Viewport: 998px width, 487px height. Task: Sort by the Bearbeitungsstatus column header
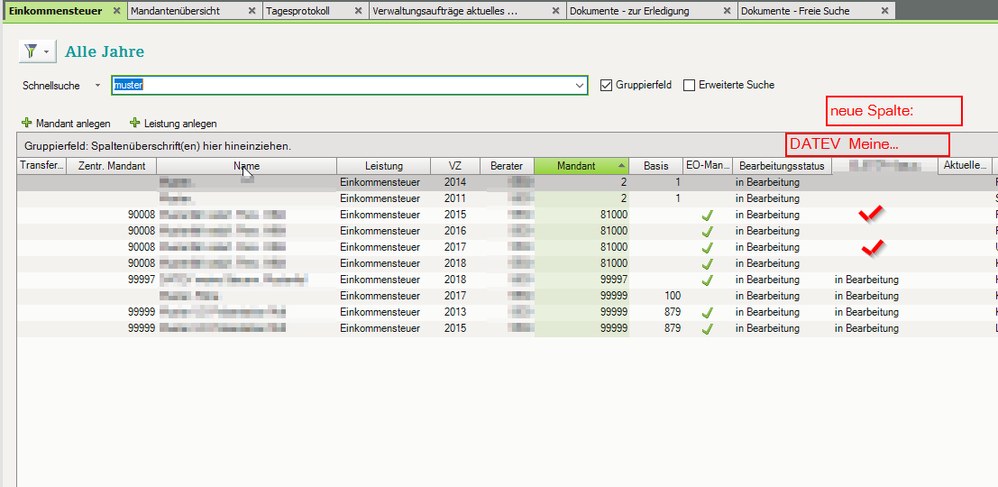point(780,166)
